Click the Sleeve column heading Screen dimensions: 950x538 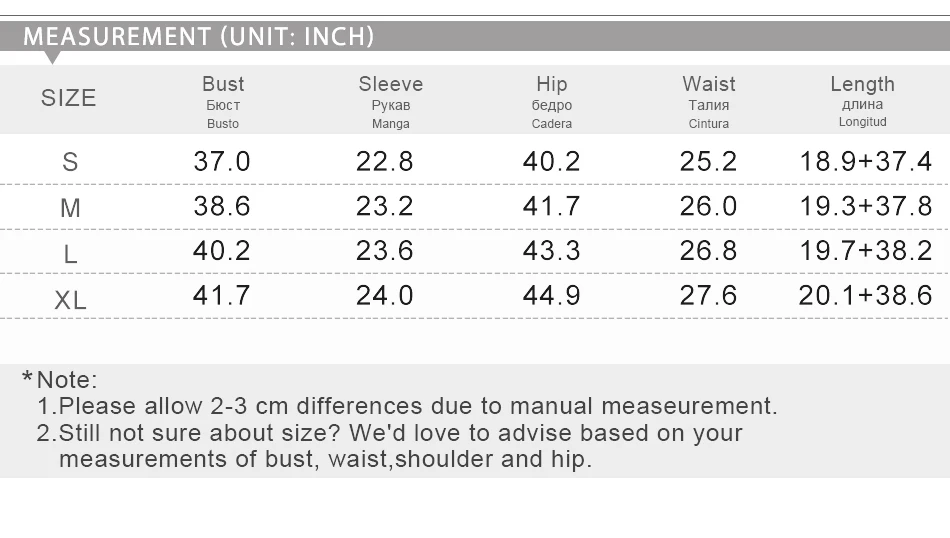(391, 84)
